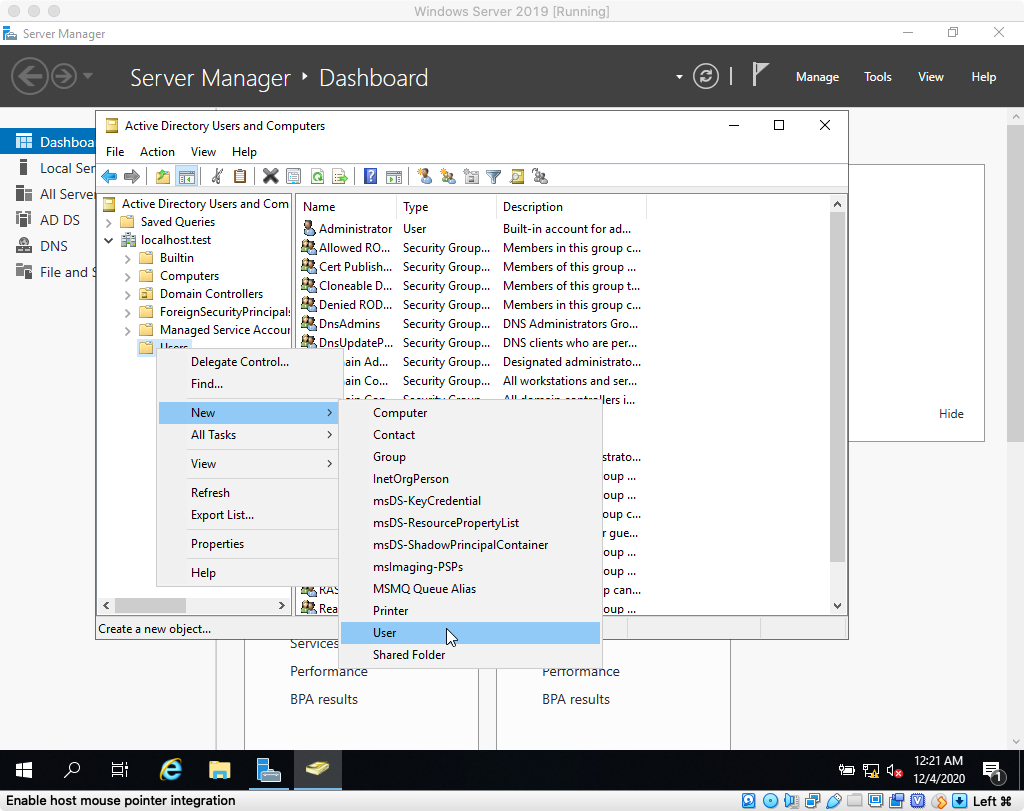The height and width of the screenshot is (811, 1024).
Task: Click the Create new organizational unit icon
Action: (471, 176)
